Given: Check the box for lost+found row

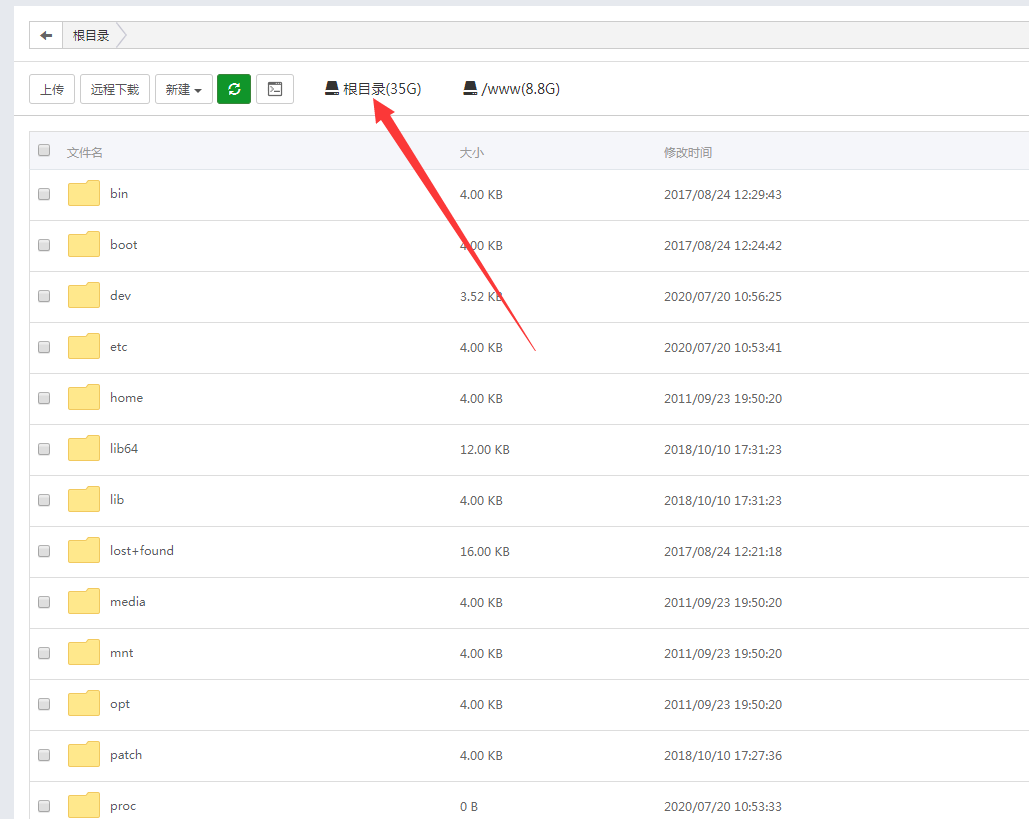Looking at the screenshot, I should coord(44,551).
